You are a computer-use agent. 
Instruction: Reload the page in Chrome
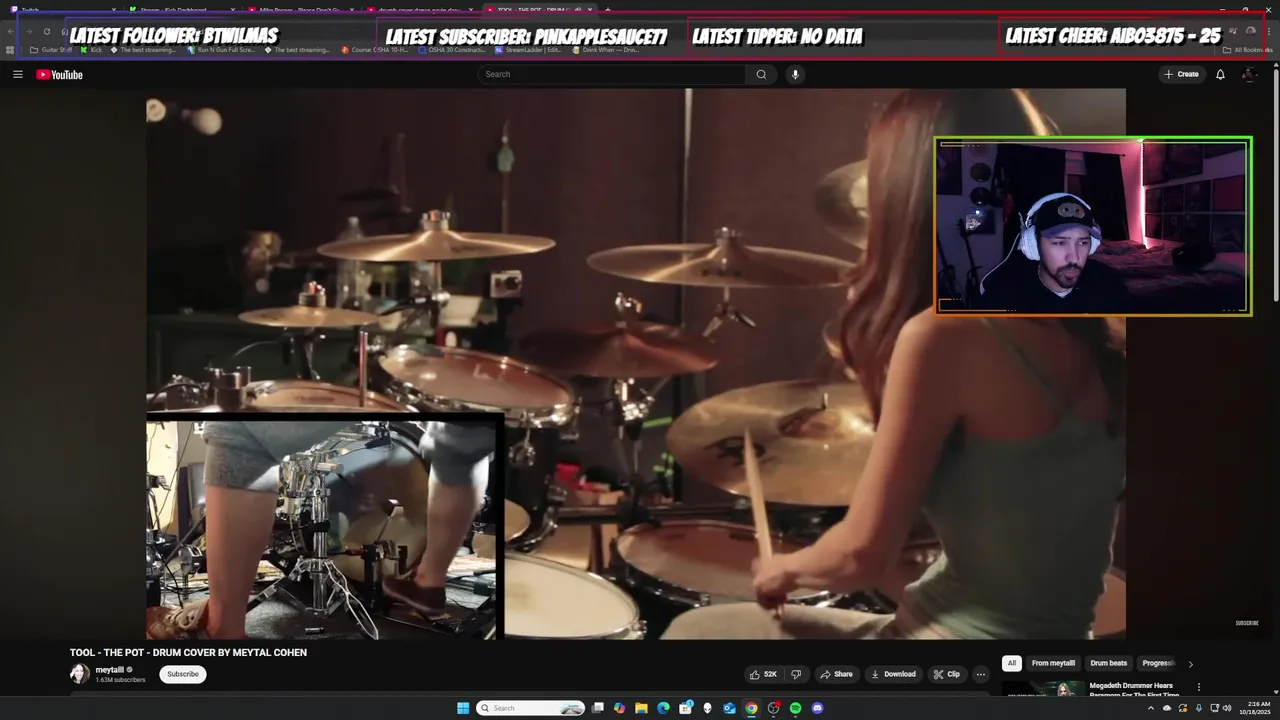click(46, 31)
